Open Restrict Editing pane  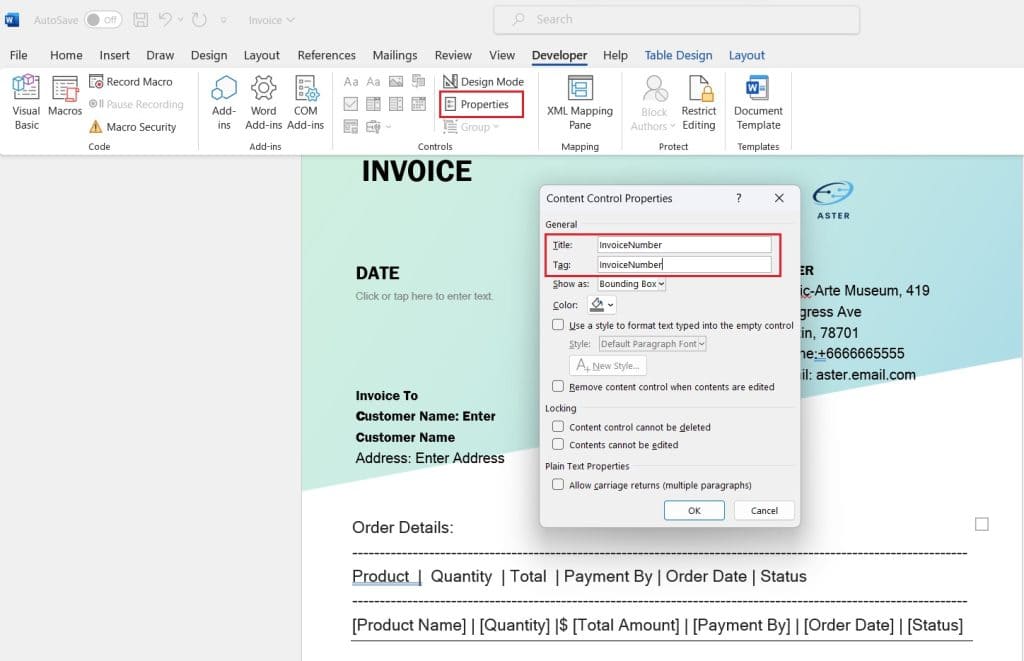698,102
